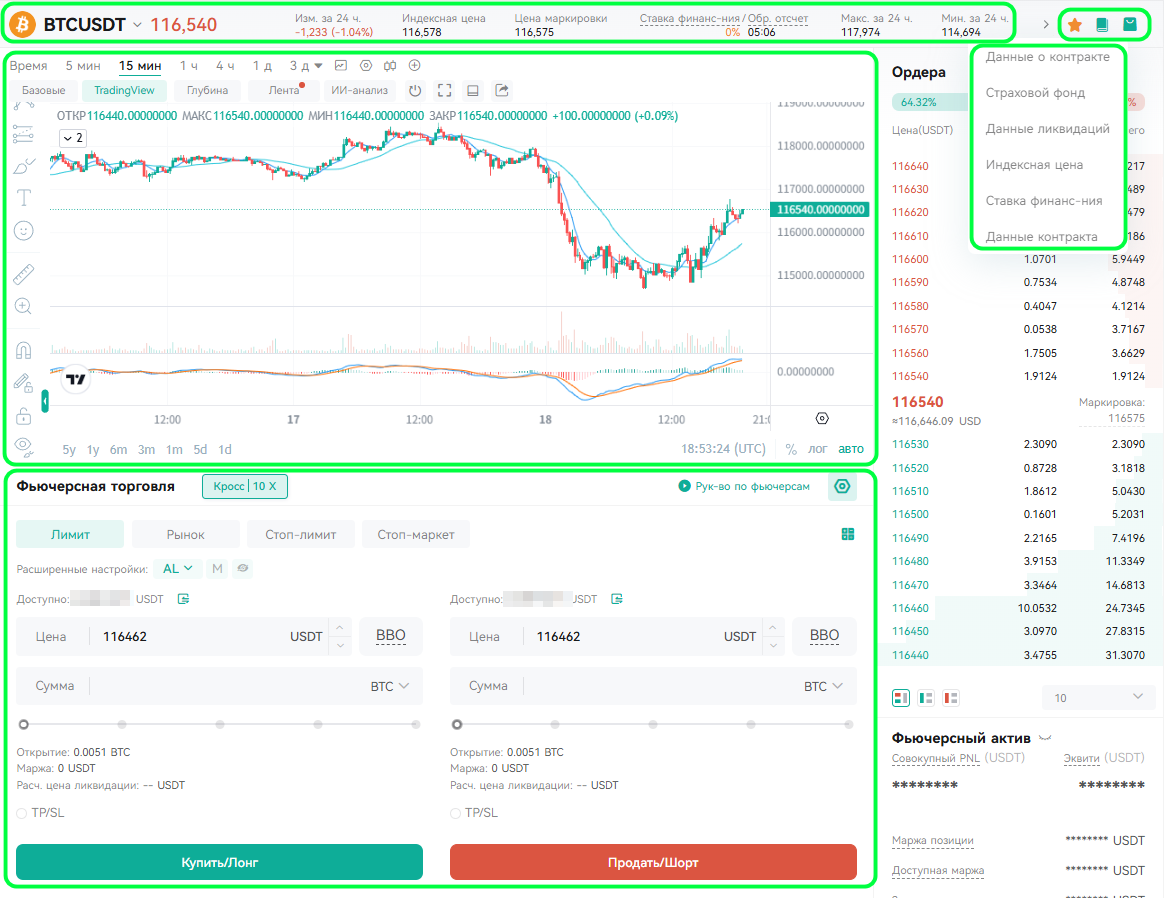Select the text tool on chart sidebar
The height and width of the screenshot is (898, 1164).
tap(24, 197)
